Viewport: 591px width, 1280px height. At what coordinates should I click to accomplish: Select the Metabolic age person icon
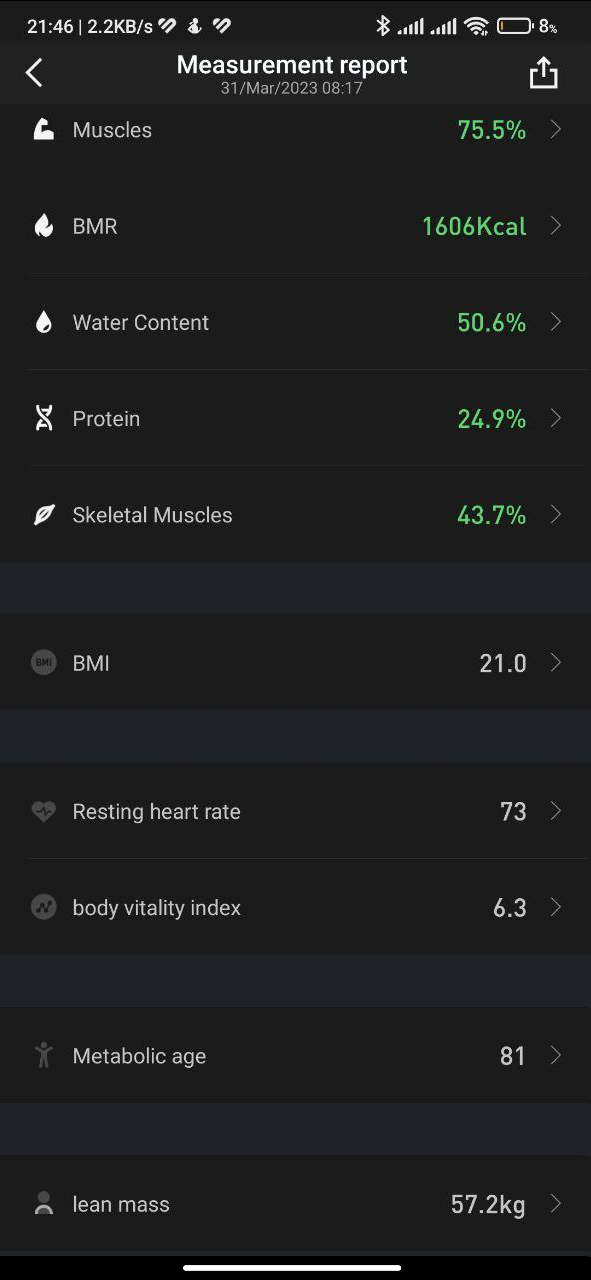click(43, 1055)
